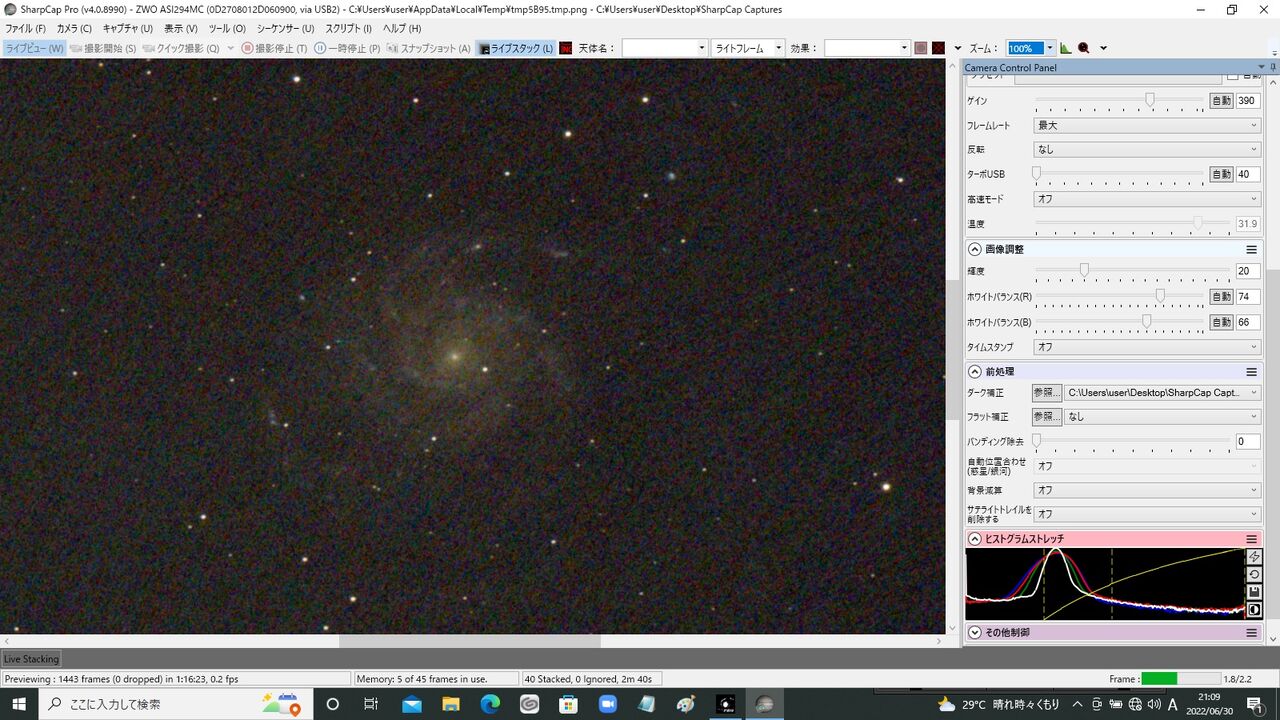
Task: Click the Live Stacking button at the bottom
Action: pyautogui.click(x=31, y=659)
